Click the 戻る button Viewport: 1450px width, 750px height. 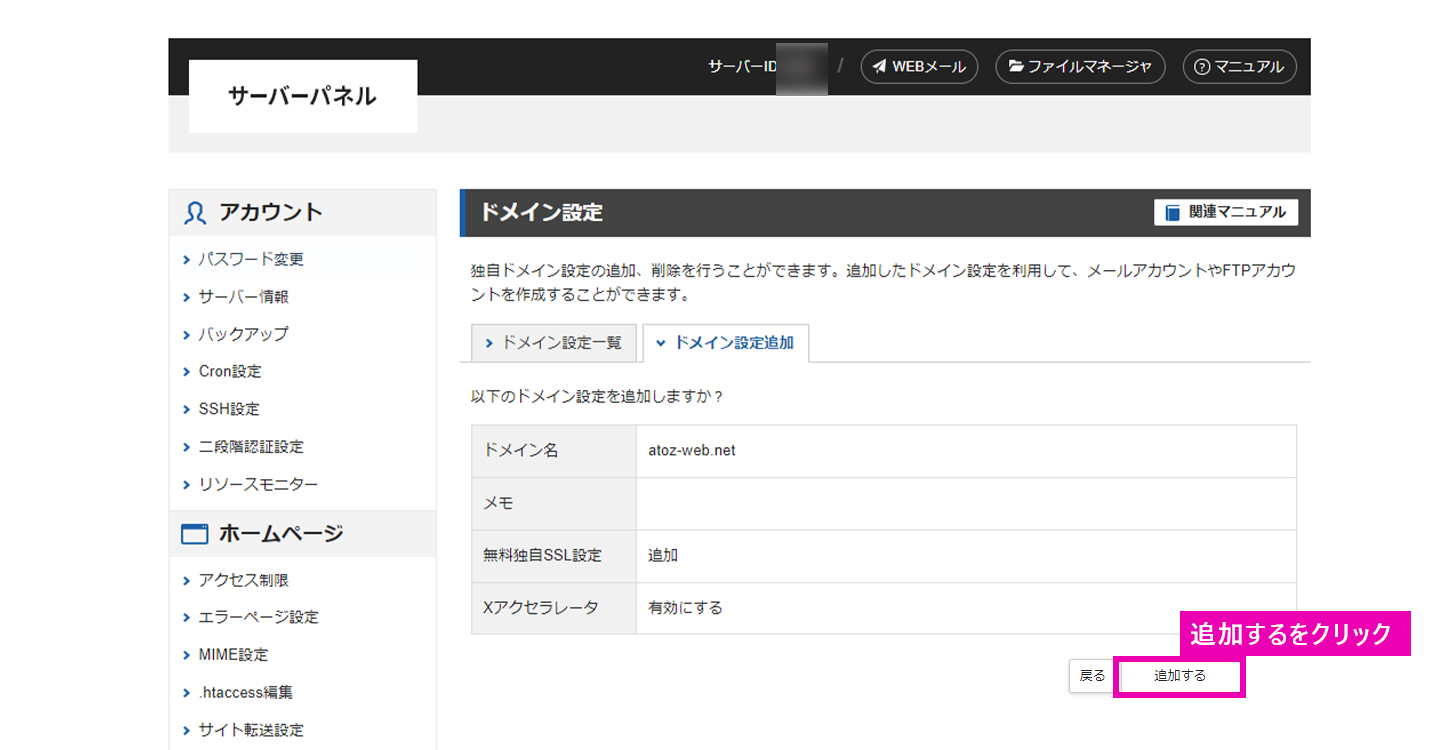pos(1092,677)
